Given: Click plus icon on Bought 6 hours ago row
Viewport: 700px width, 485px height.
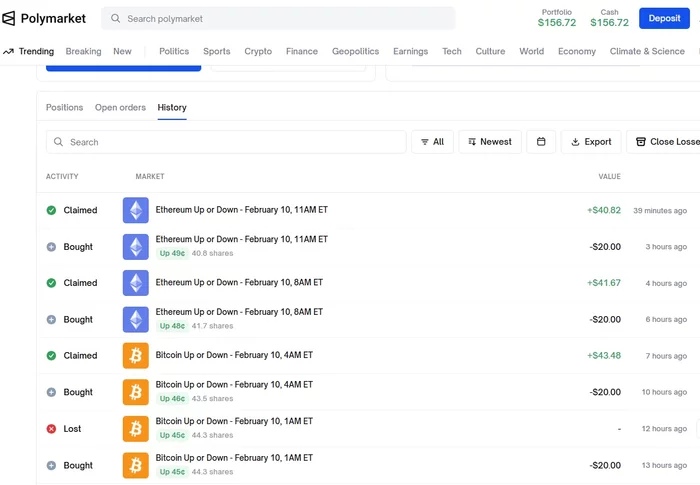Looking at the screenshot, I should (x=51, y=320).
